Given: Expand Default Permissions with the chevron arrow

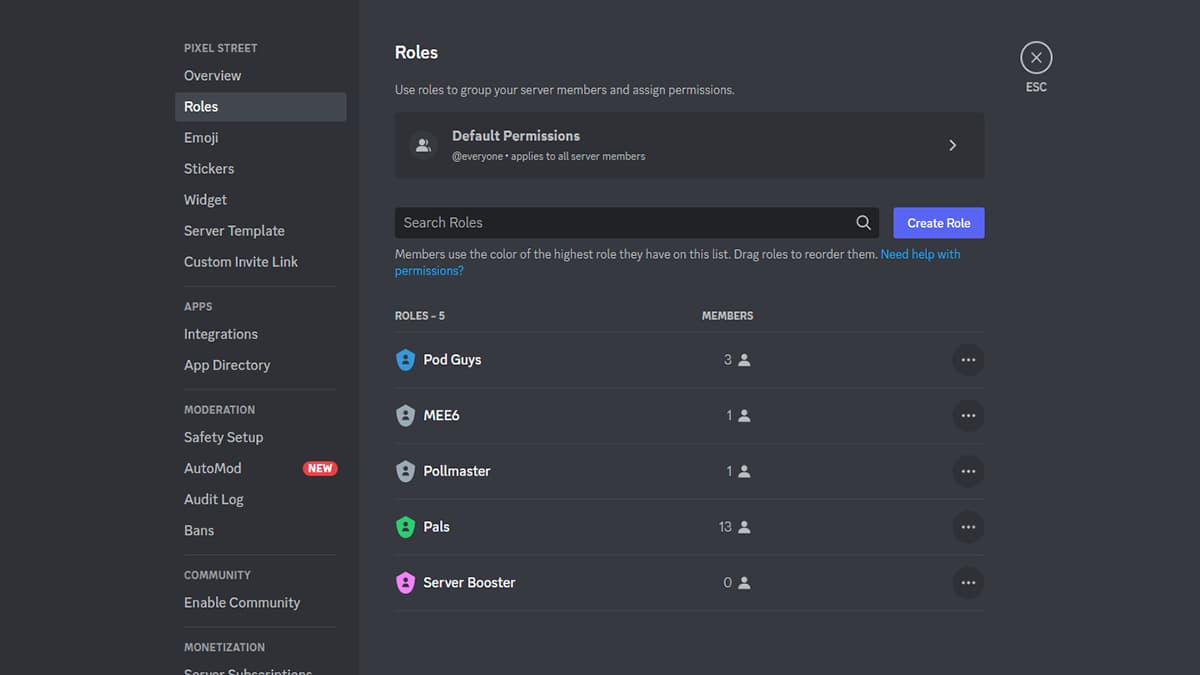Looking at the screenshot, I should [x=952, y=145].
